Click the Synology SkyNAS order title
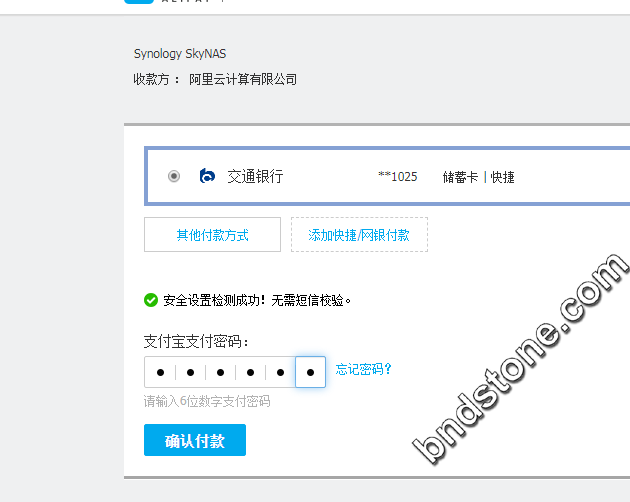Image resolution: width=630 pixels, height=502 pixels. [x=180, y=54]
